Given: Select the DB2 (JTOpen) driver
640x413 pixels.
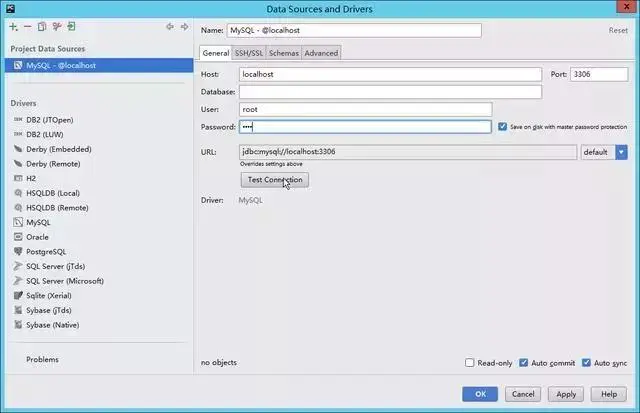Looking at the screenshot, I should tap(49, 120).
